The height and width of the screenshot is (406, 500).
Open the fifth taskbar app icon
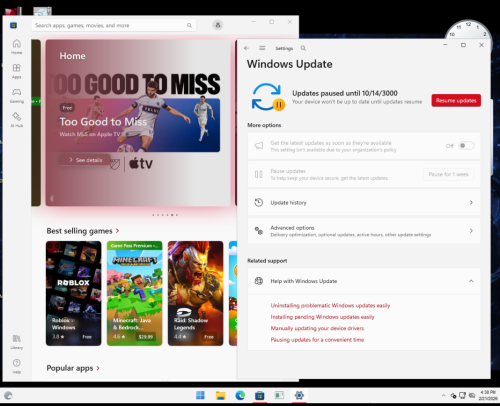point(279,395)
